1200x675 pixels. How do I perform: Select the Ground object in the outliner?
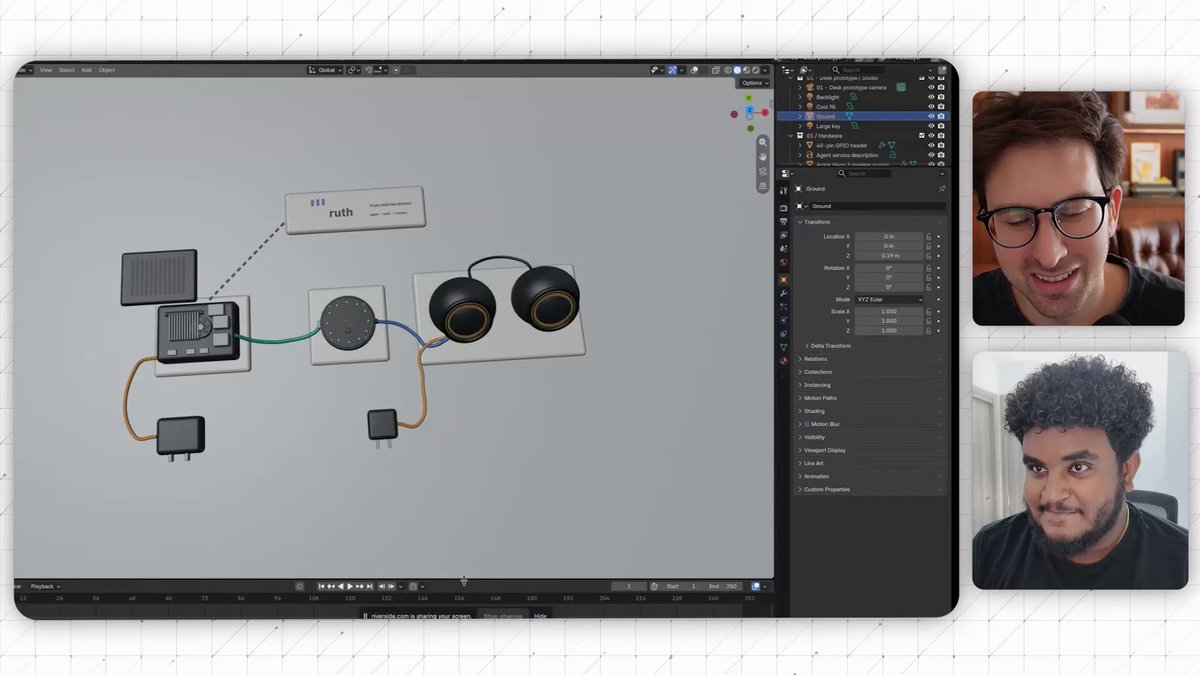tap(825, 116)
